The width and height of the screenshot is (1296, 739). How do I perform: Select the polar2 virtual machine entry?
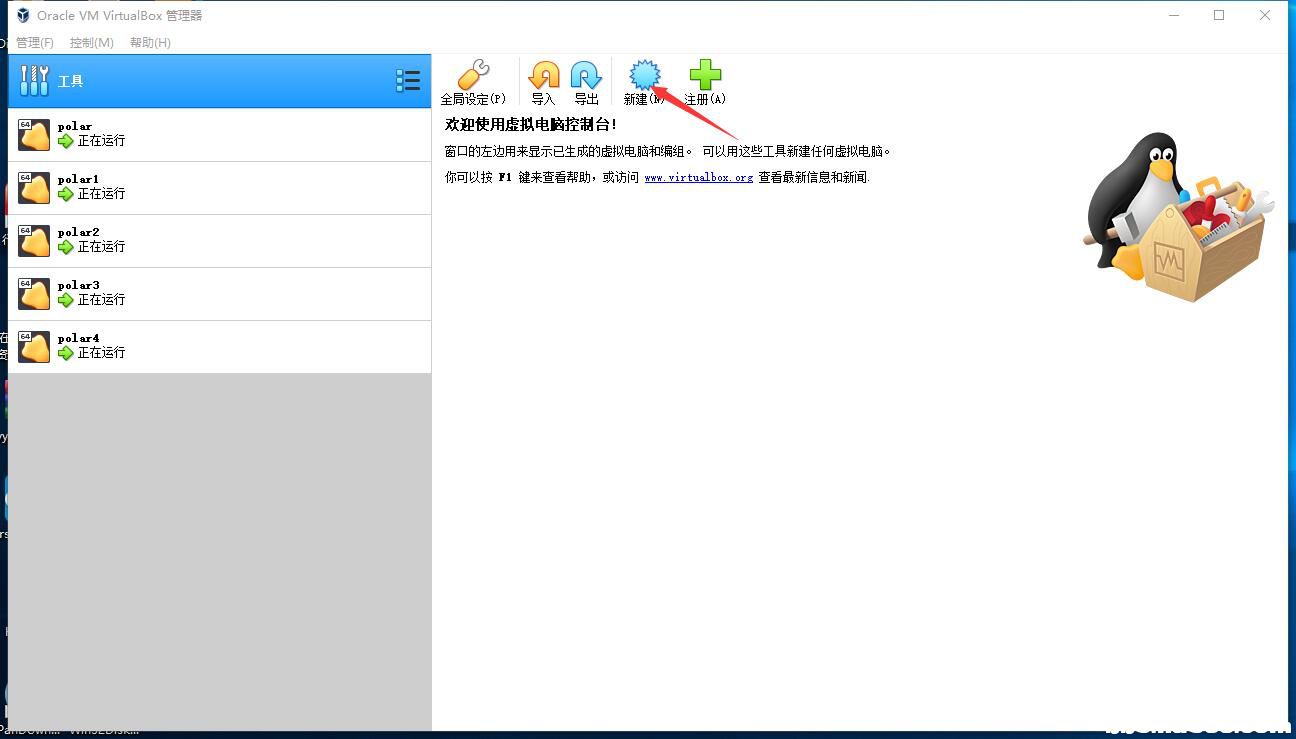click(x=200, y=240)
